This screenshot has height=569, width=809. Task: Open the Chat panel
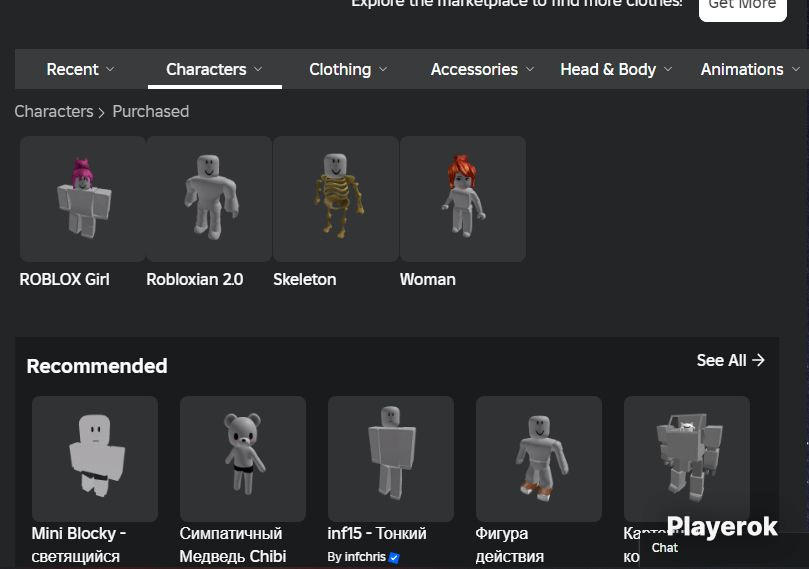coord(665,548)
